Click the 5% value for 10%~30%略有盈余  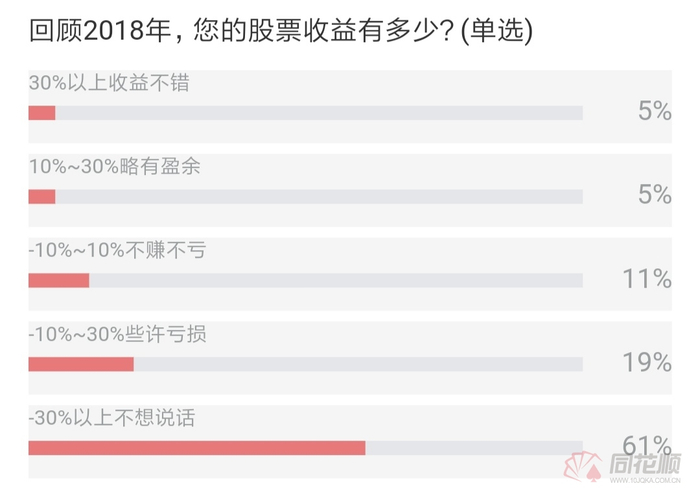(654, 194)
